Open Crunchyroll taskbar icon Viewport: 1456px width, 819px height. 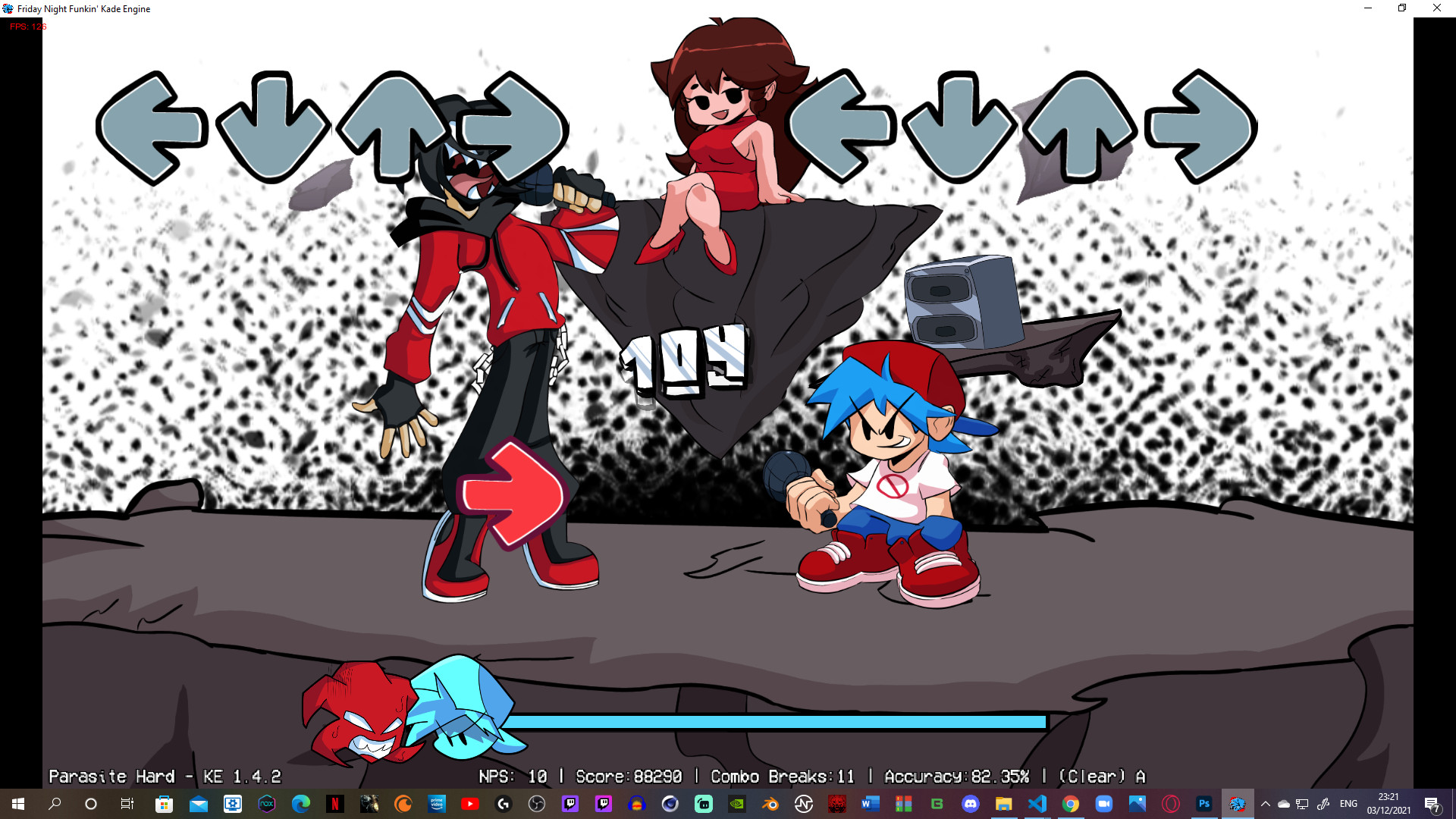[403, 804]
